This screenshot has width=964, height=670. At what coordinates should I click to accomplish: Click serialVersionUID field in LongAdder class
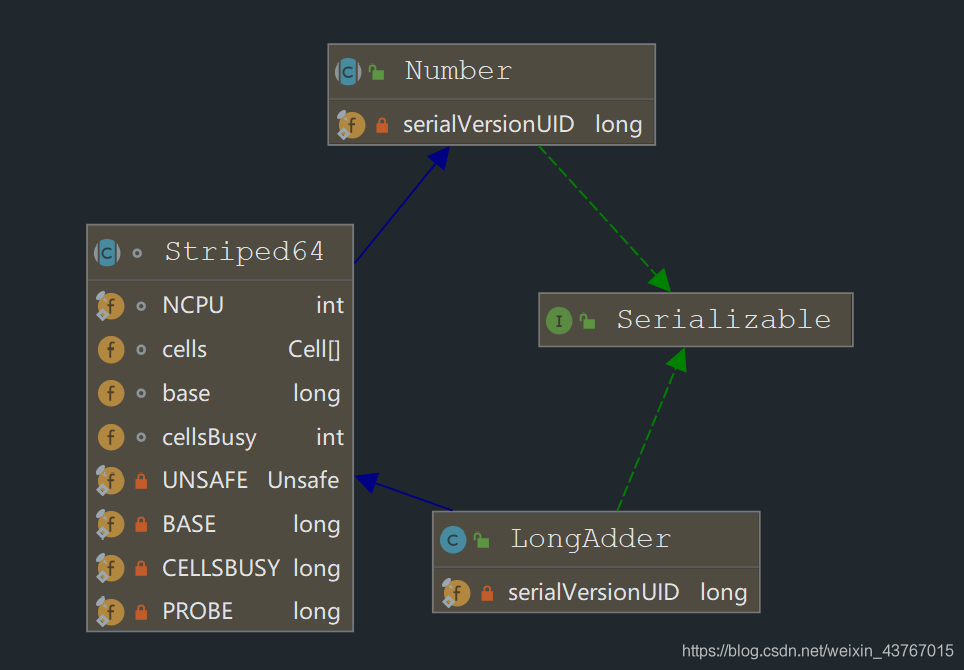tap(594, 592)
